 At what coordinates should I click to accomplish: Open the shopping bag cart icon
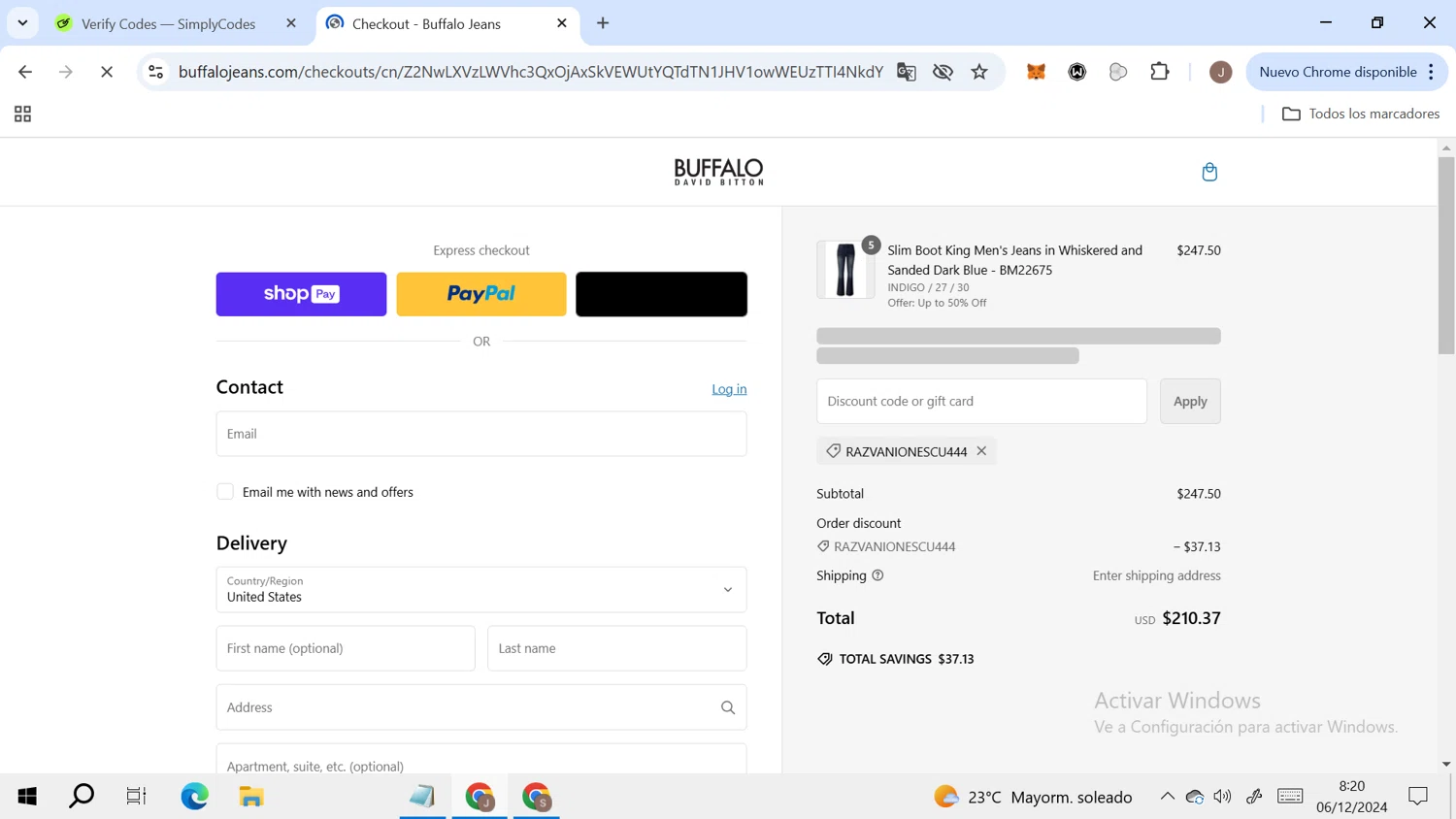(1209, 172)
